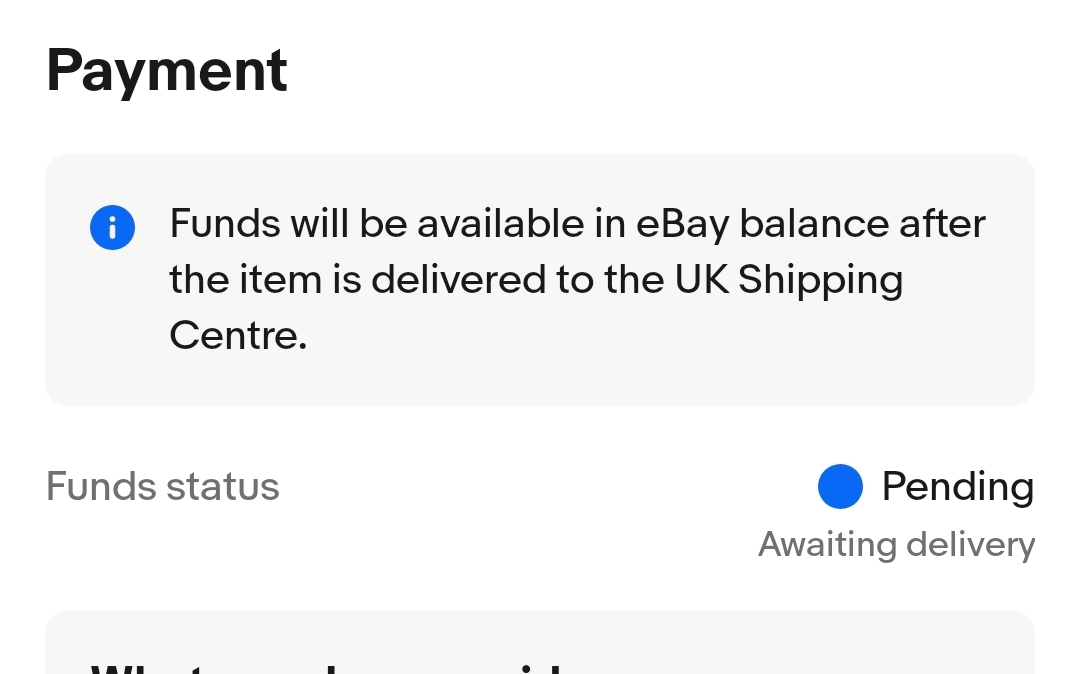Click the word eBay in the notice
The height and width of the screenshot is (674, 1080).
click(683, 224)
